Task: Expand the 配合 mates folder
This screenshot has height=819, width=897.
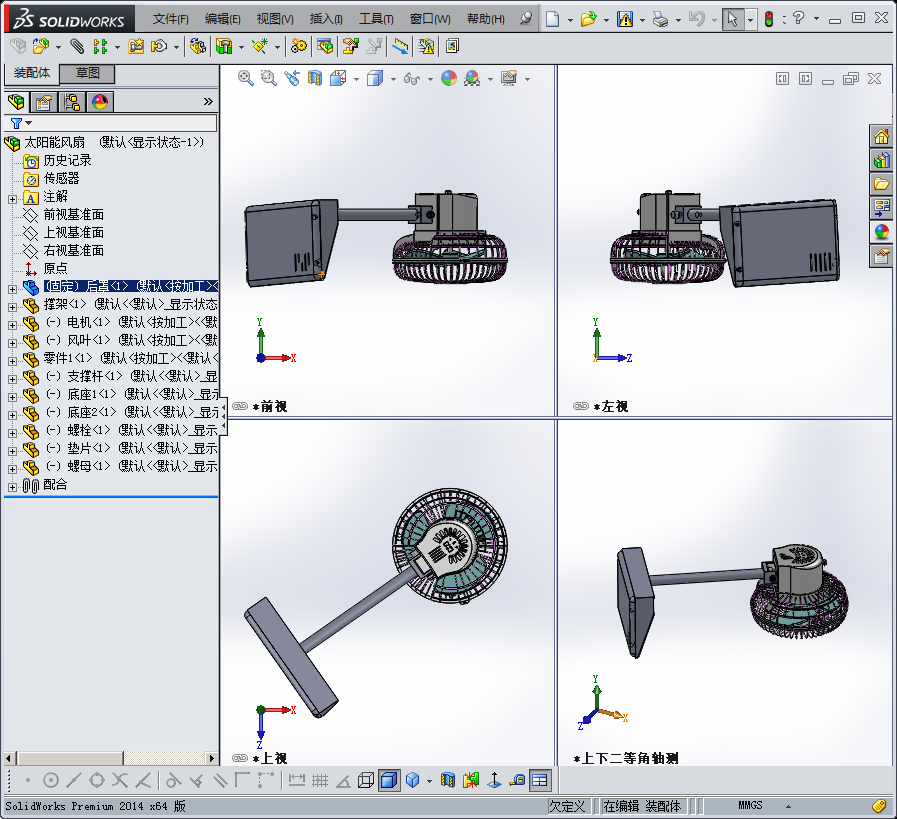Action: (x=13, y=487)
